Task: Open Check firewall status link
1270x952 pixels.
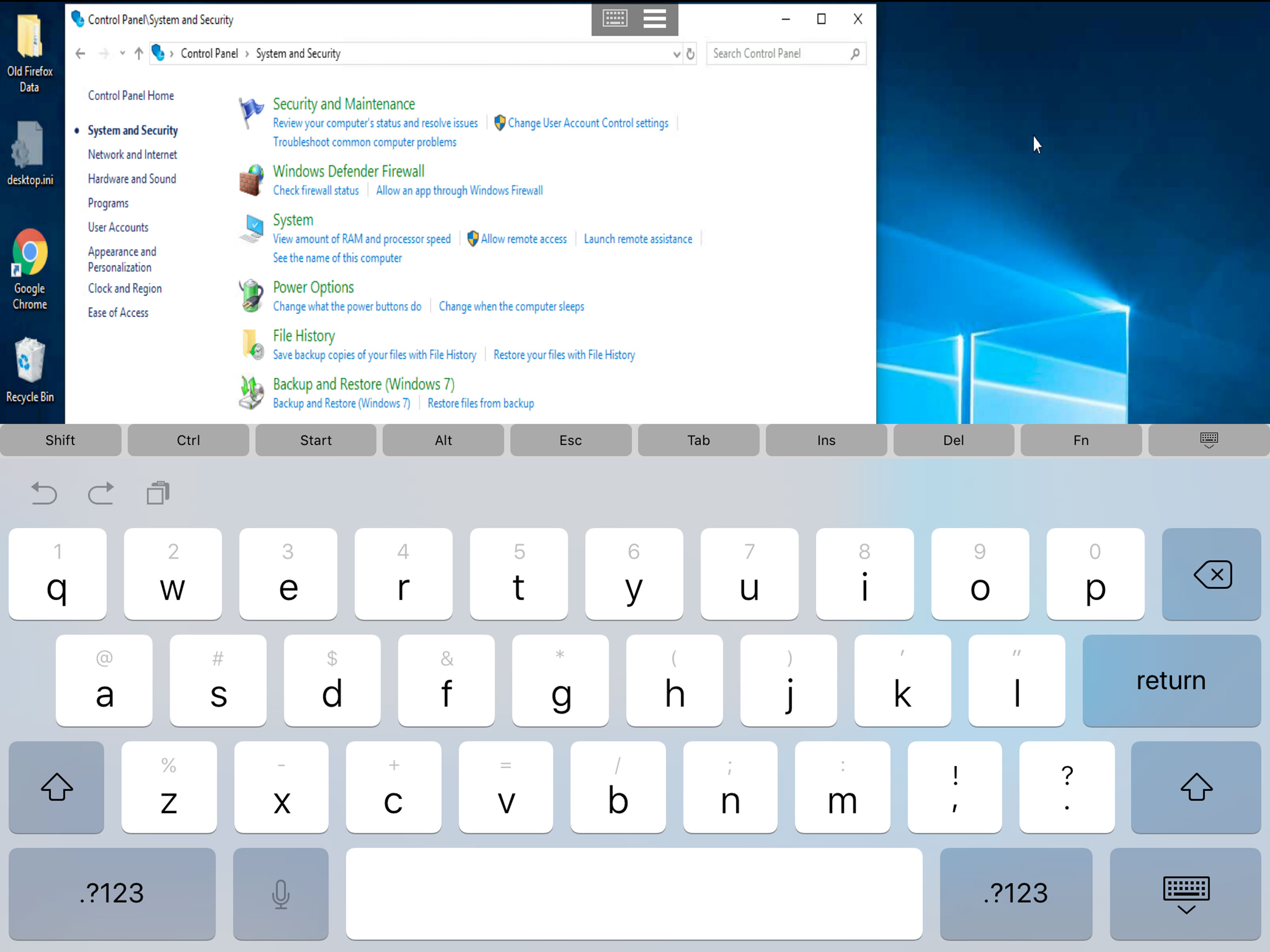Action: pos(316,190)
